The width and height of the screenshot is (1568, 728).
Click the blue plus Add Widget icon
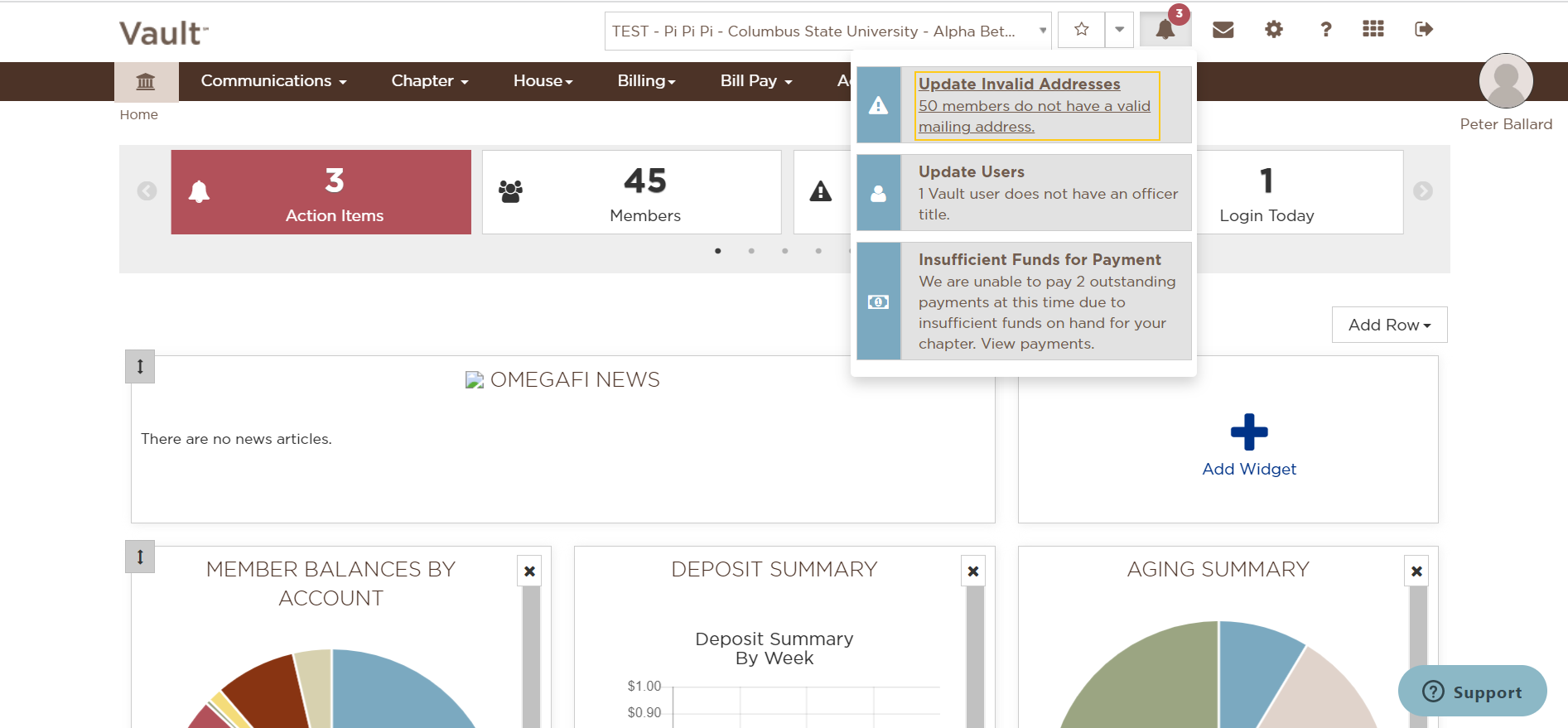coord(1249,432)
